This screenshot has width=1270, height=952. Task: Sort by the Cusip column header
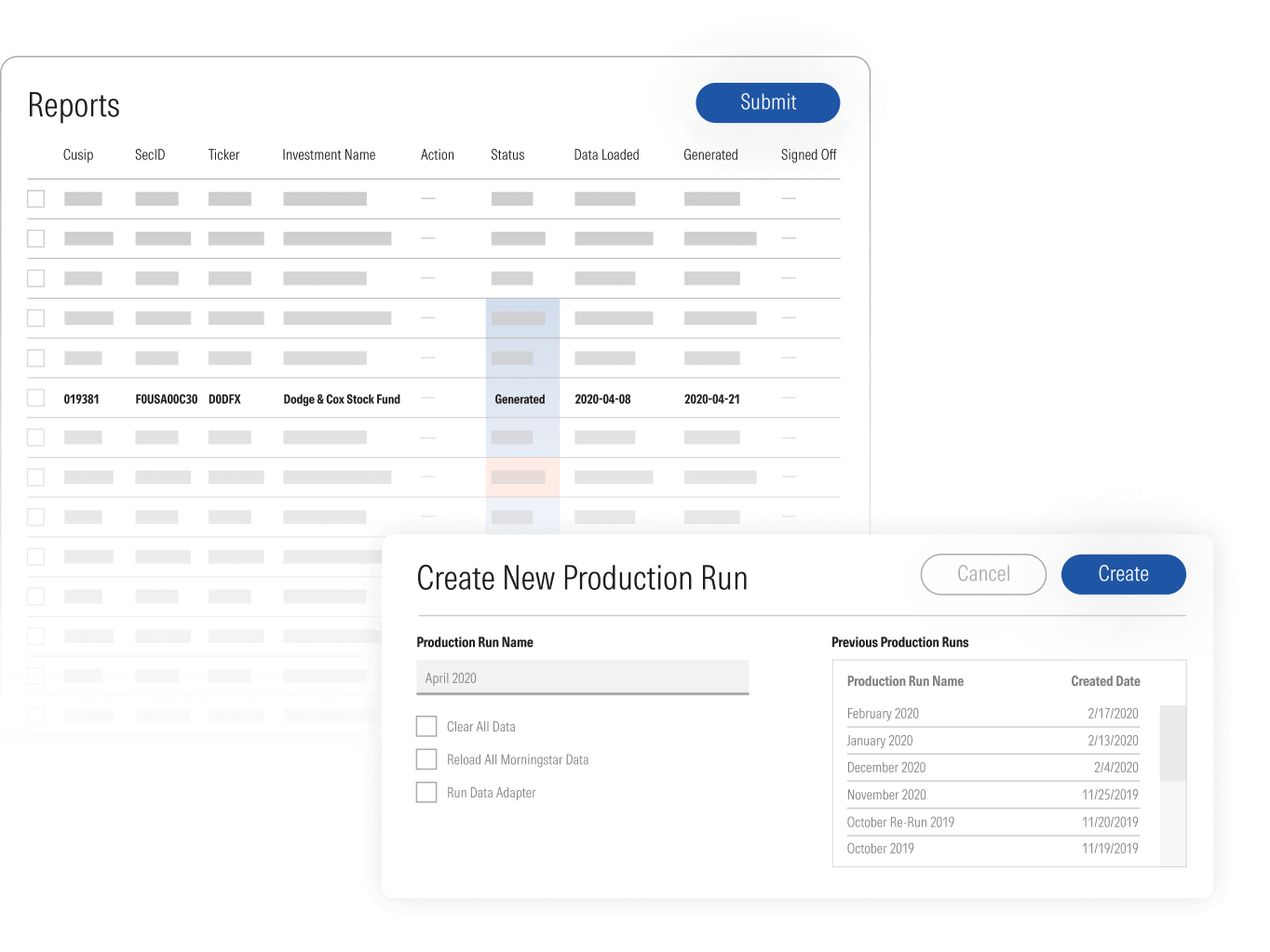pos(78,154)
